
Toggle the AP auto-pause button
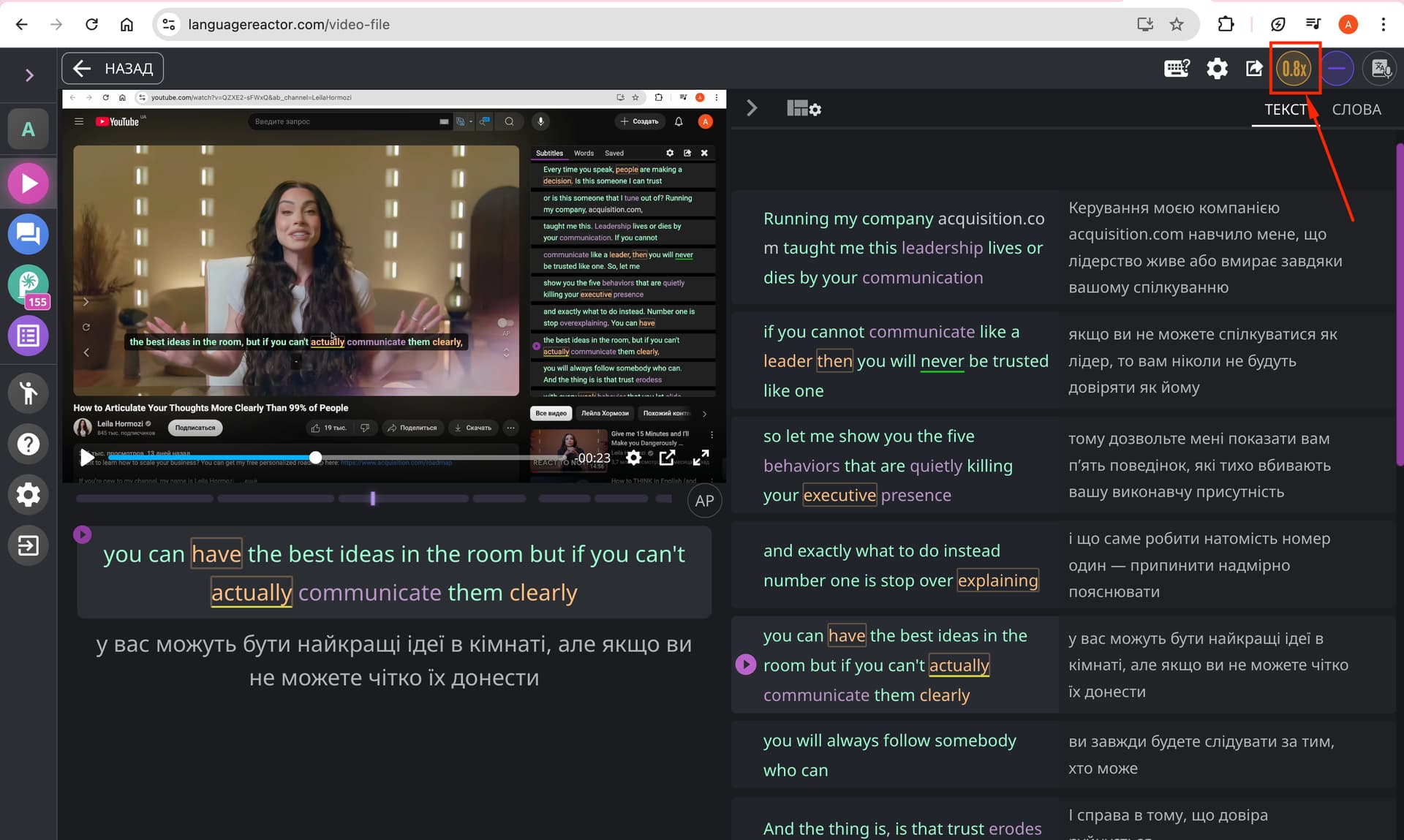pos(704,501)
